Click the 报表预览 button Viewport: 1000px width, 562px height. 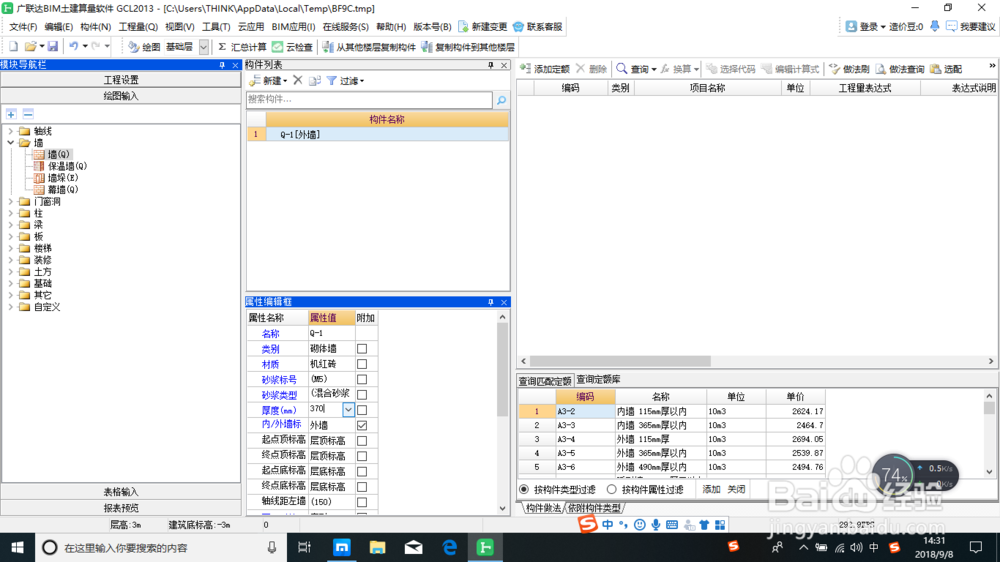121,508
